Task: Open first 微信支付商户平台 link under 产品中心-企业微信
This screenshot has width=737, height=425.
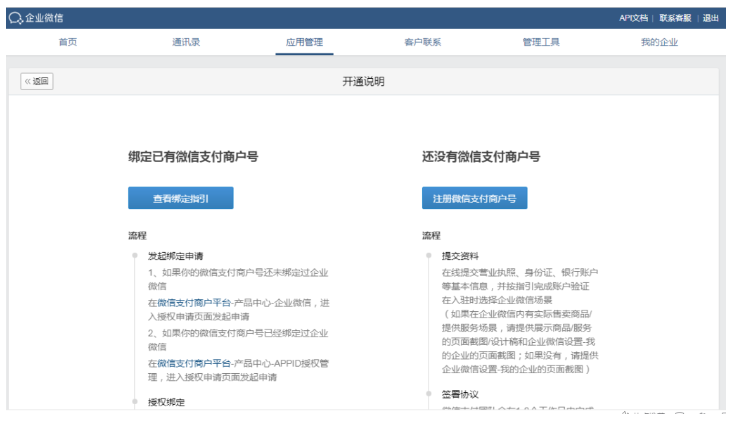Action: [194, 303]
